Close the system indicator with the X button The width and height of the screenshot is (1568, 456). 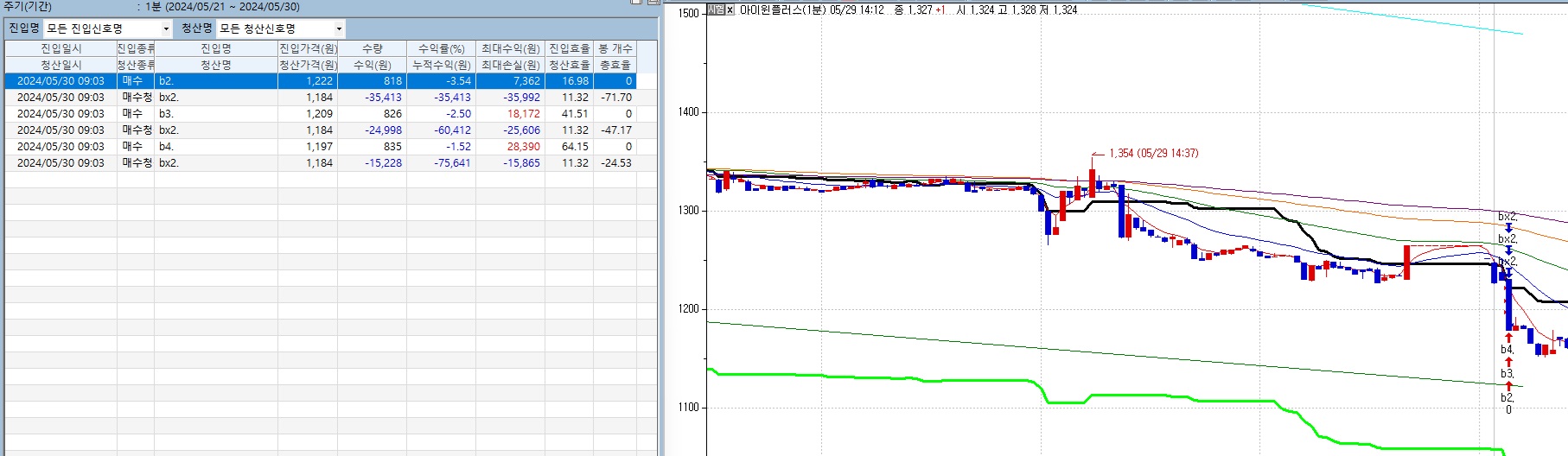pos(730,9)
